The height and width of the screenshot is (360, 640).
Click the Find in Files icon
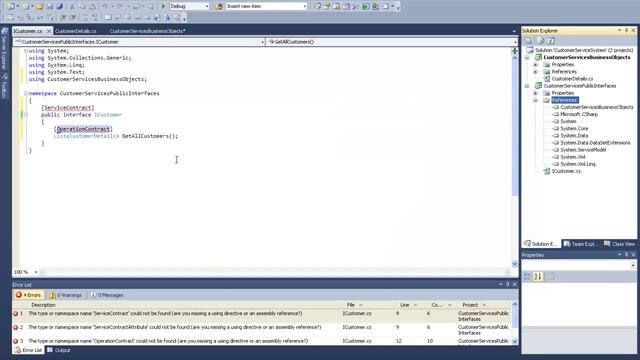[218, 6]
